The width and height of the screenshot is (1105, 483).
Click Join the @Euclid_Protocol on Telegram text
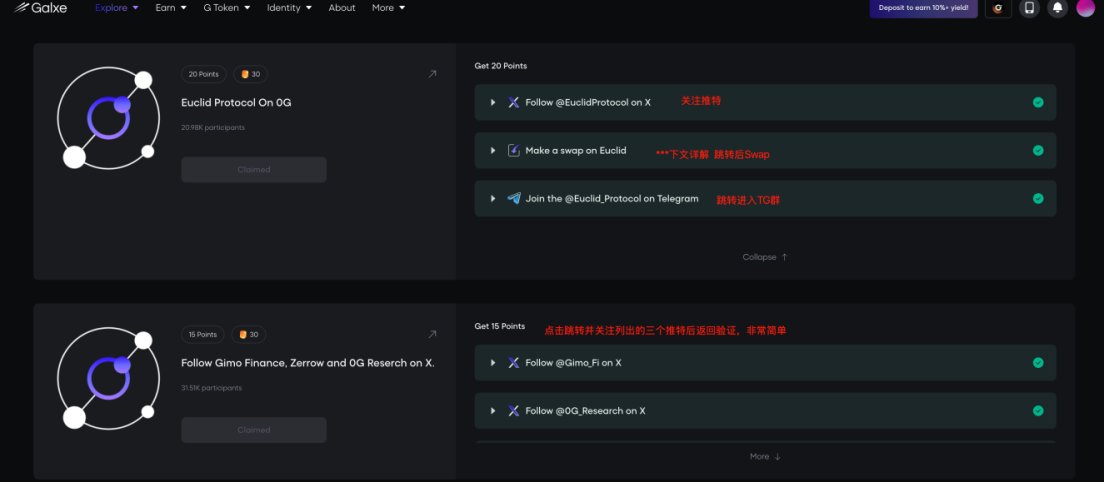click(x=612, y=199)
